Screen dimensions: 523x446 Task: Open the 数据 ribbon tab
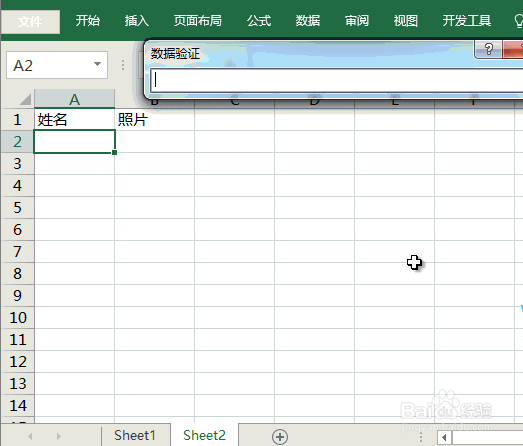coord(308,21)
